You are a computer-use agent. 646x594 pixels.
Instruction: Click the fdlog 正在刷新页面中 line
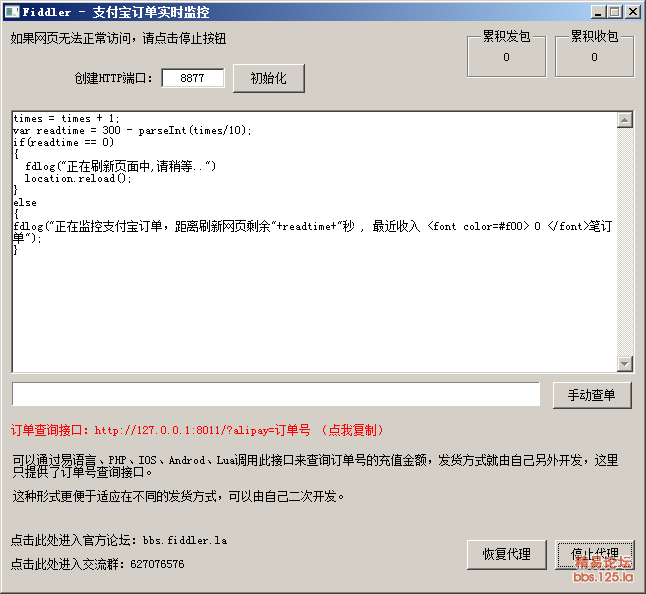coord(120,166)
